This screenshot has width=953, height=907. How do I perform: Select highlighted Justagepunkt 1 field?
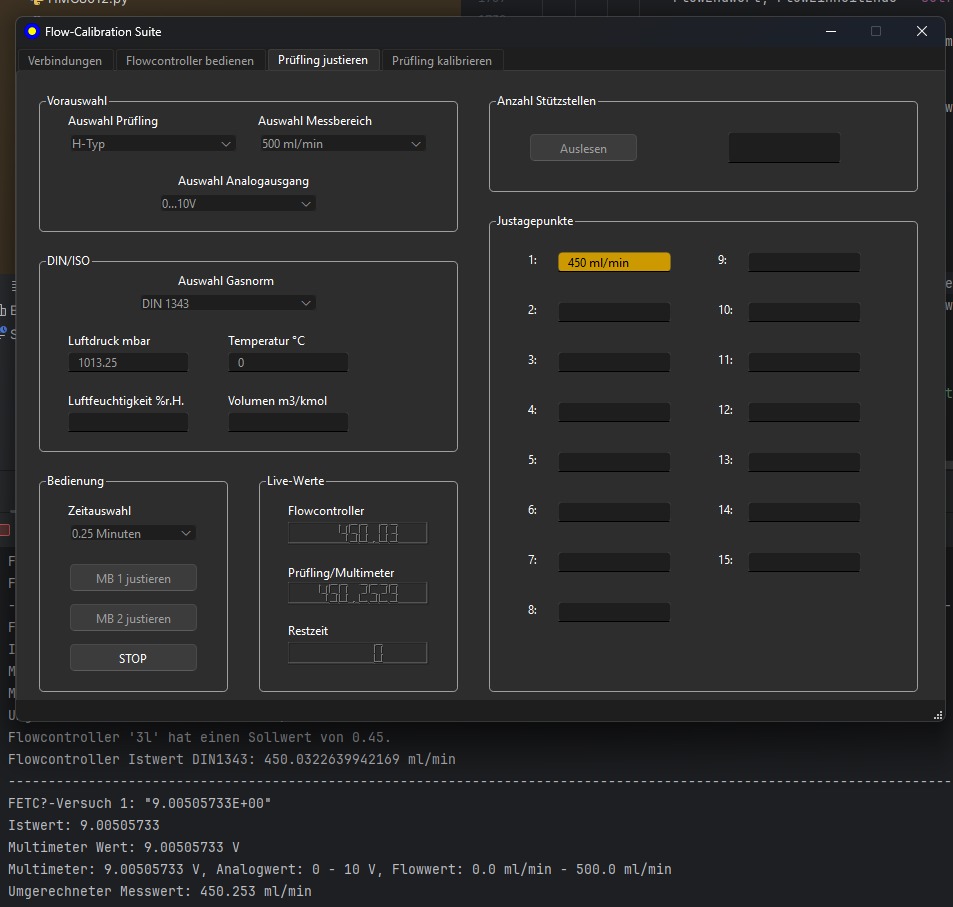point(614,263)
